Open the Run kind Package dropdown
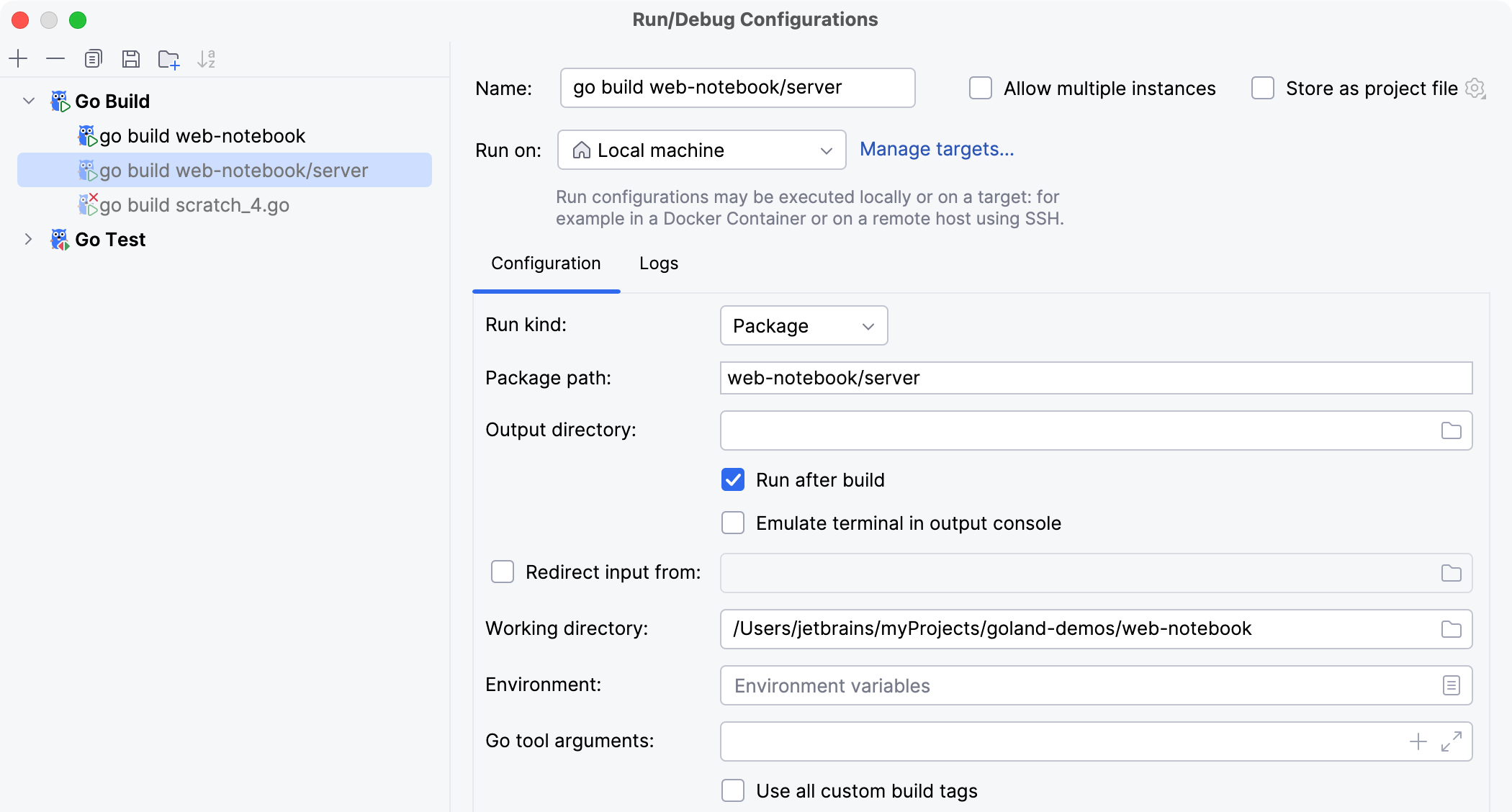Image resolution: width=1512 pixels, height=812 pixels. click(x=804, y=325)
